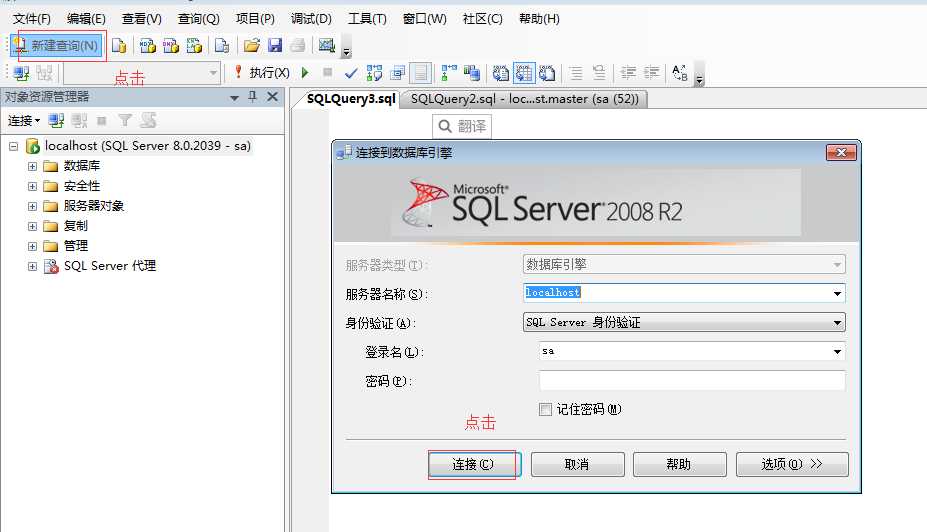Click the Connect icon left of database combo
The image size is (927, 532).
21,73
